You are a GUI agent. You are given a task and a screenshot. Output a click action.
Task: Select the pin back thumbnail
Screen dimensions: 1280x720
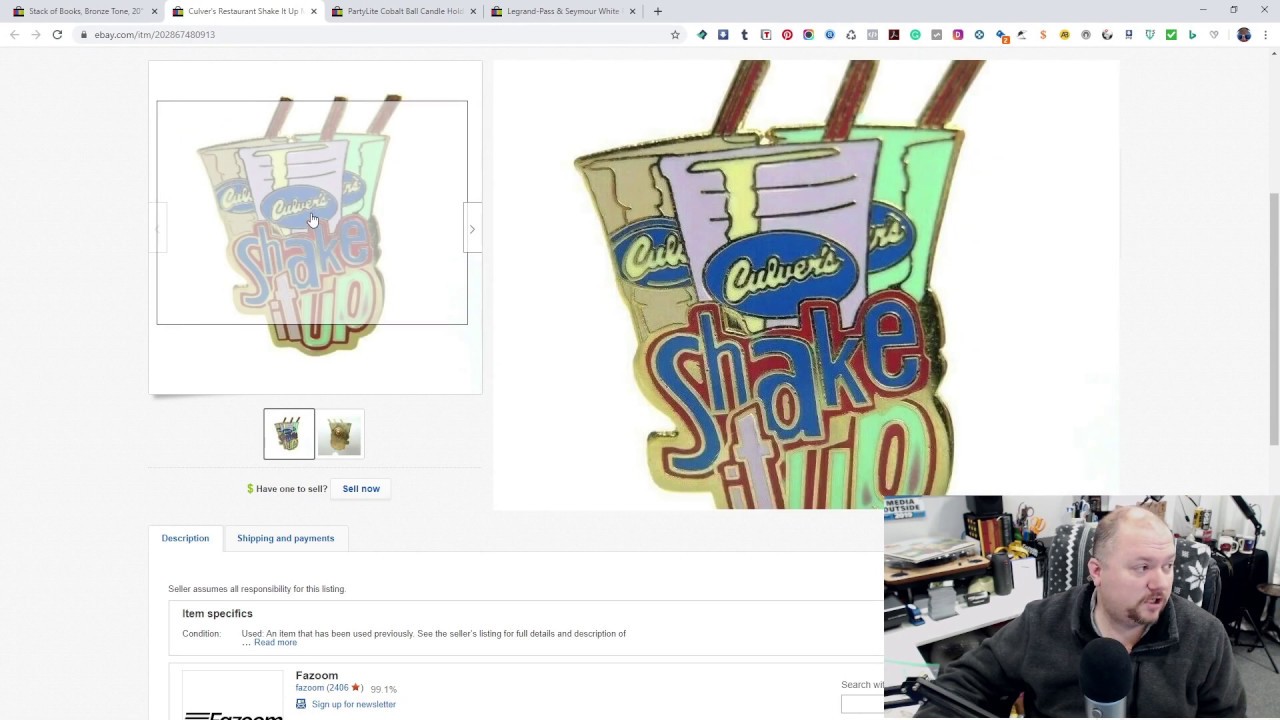coord(340,434)
